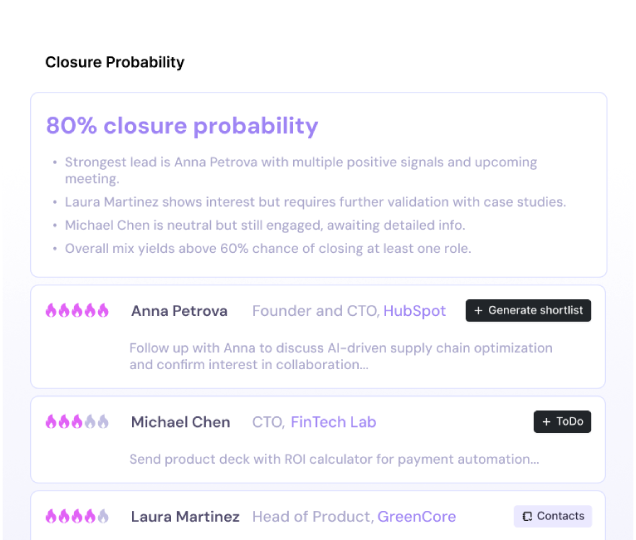Expand Michael's truncated product deck note
The height and width of the screenshot is (540, 636).
point(334,459)
